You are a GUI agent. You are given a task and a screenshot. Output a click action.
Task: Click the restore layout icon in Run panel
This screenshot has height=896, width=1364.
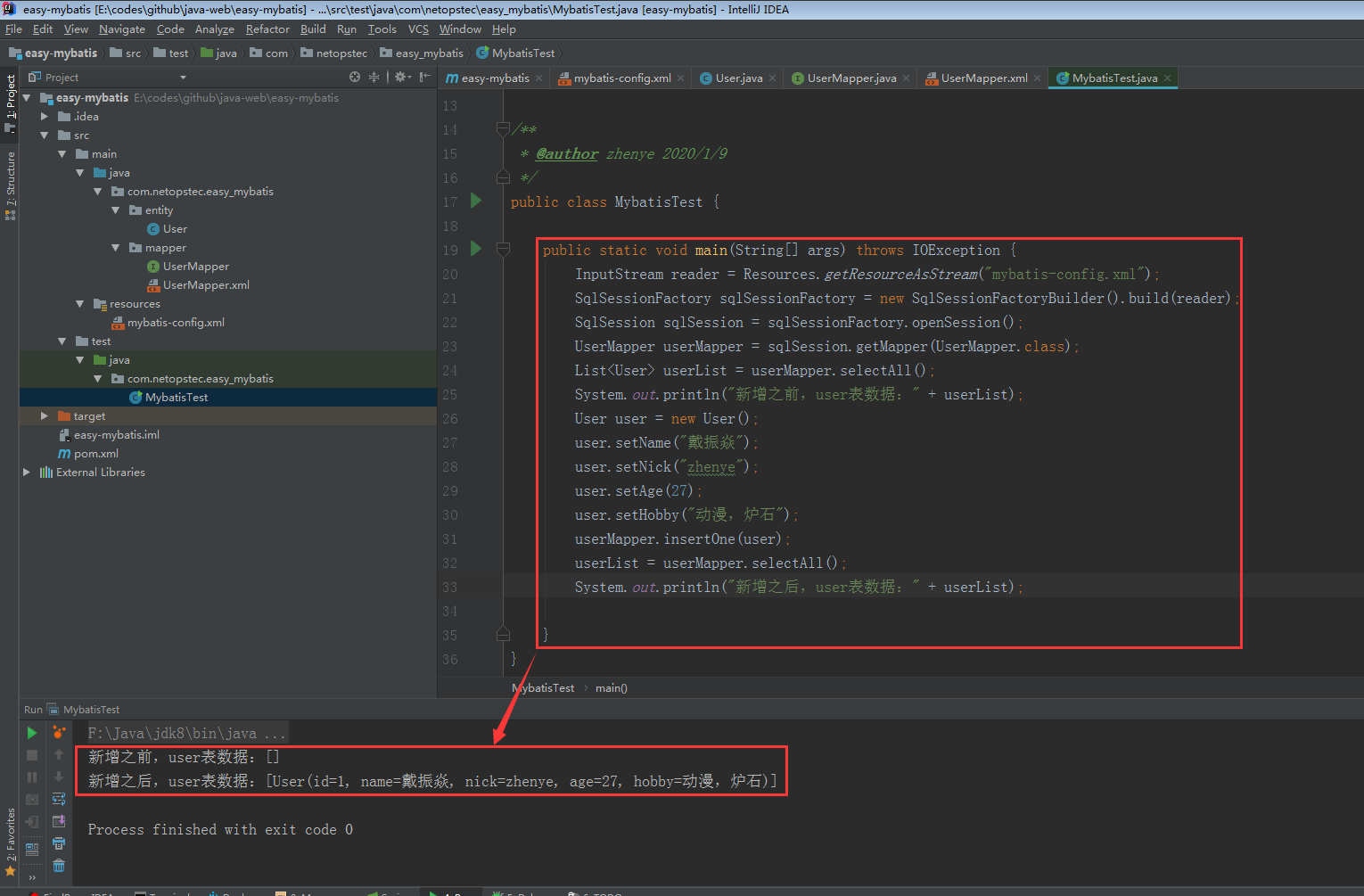[x=32, y=849]
